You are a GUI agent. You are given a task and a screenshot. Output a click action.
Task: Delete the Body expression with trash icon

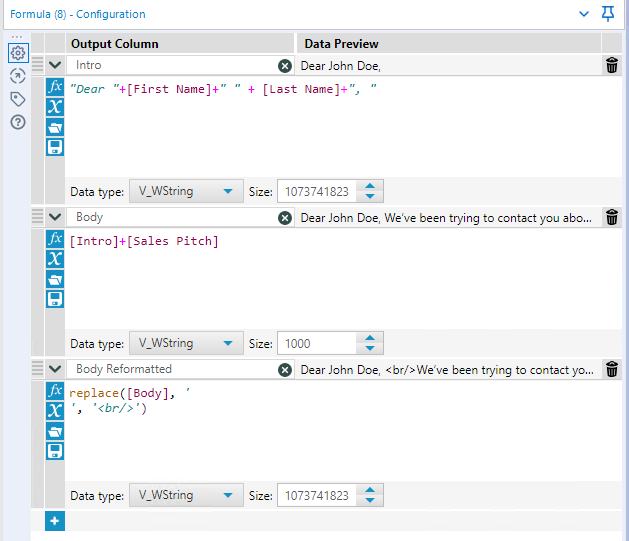click(612, 217)
